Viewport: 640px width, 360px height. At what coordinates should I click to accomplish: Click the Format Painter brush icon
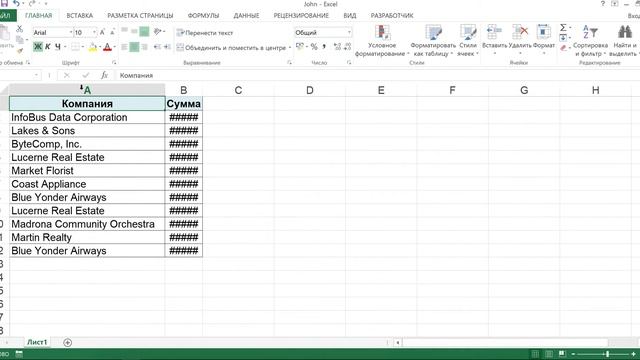[x=19, y=50]
